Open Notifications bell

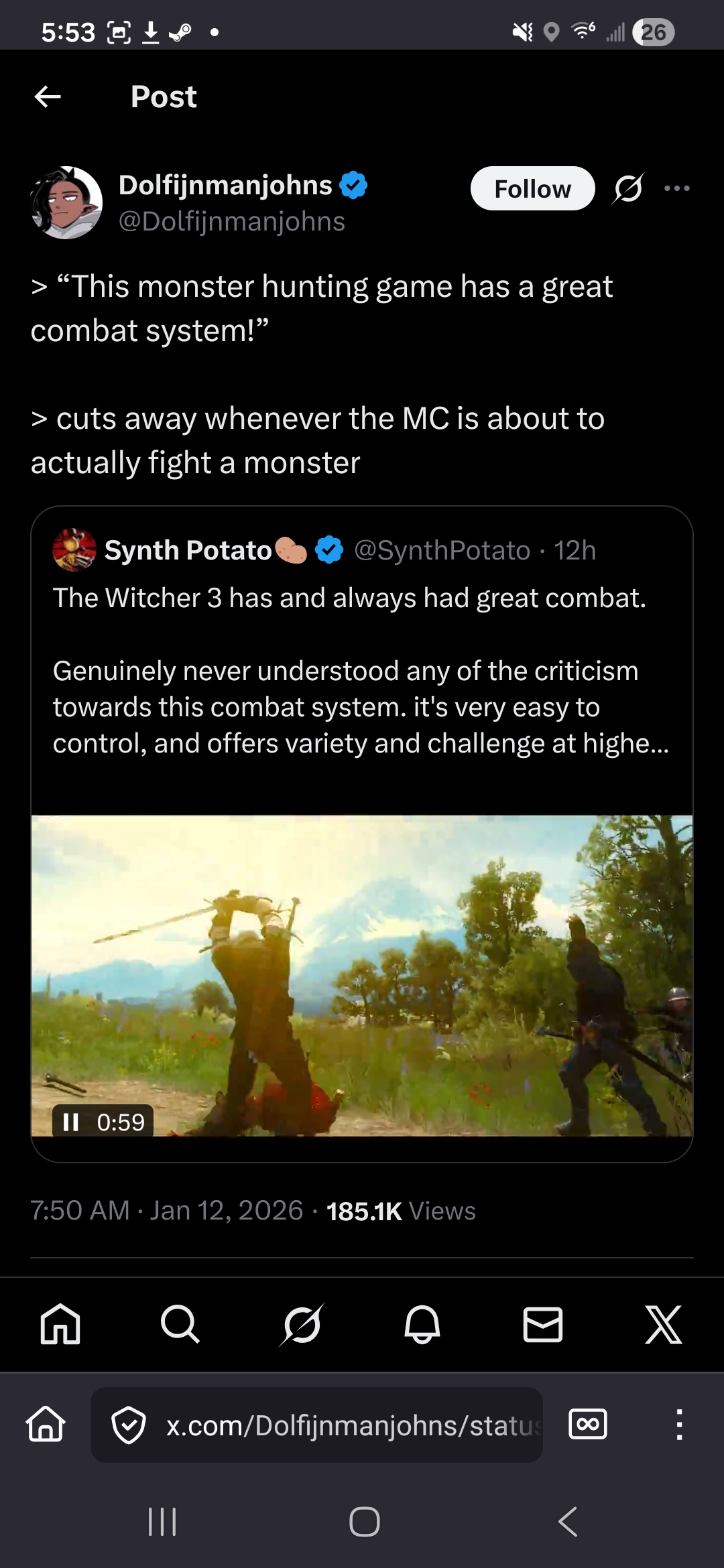pyautogui.click(x=422, y=1324)
